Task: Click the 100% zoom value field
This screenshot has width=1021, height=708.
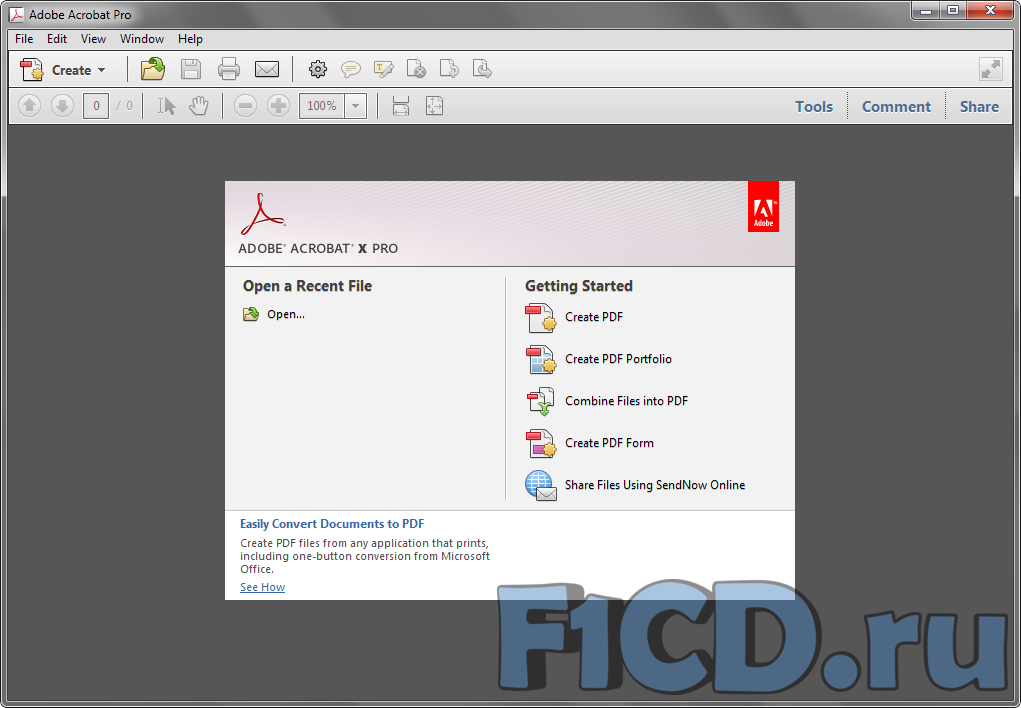Action: [x=322, y=106]
